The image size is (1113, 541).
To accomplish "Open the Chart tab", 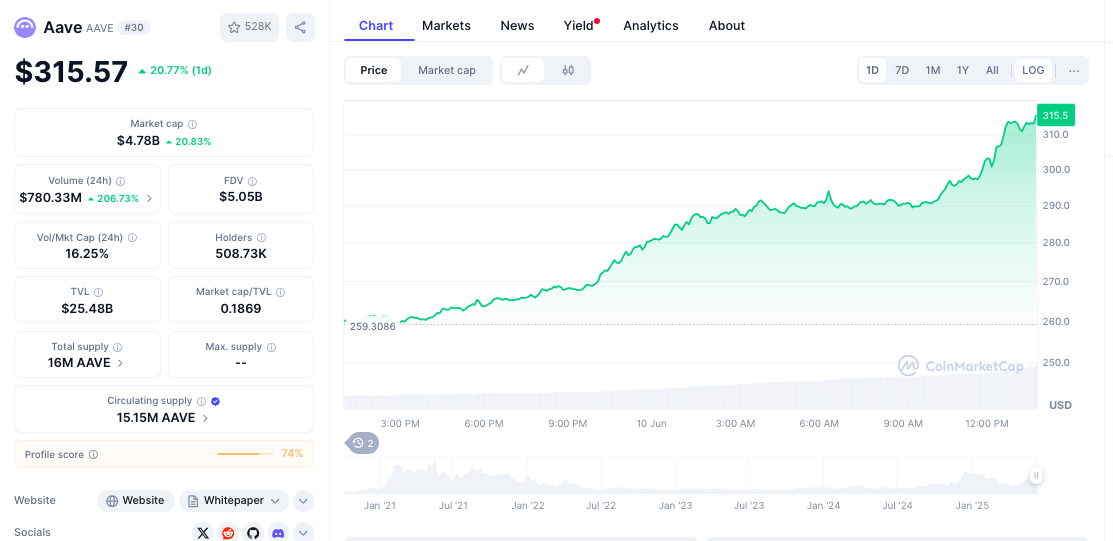I will pos(375,26).
